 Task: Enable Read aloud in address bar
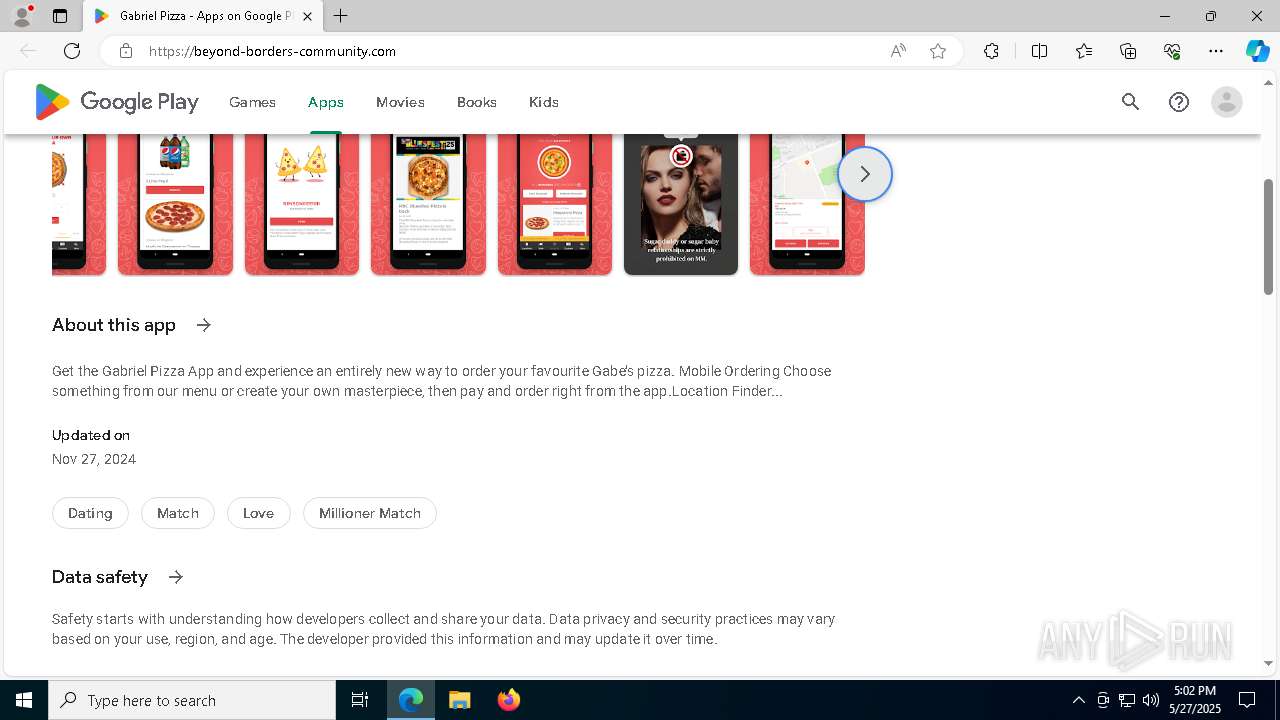tap(898, 51)
